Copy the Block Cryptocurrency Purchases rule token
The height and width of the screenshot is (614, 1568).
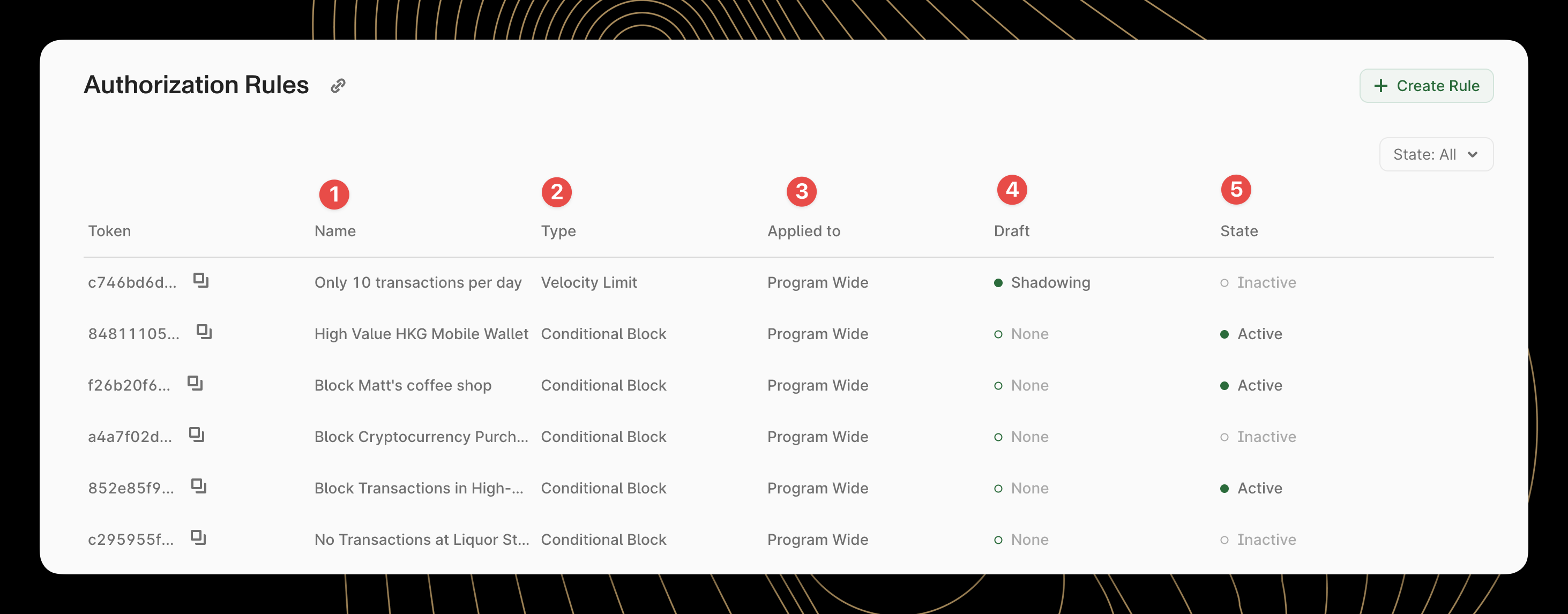click(196, 435)
